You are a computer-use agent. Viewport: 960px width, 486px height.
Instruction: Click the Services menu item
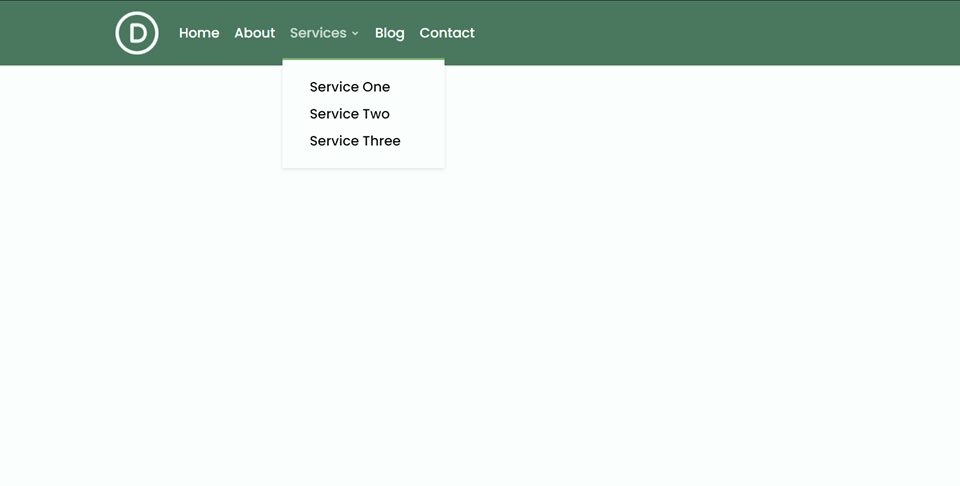click(x=318, y=33)
